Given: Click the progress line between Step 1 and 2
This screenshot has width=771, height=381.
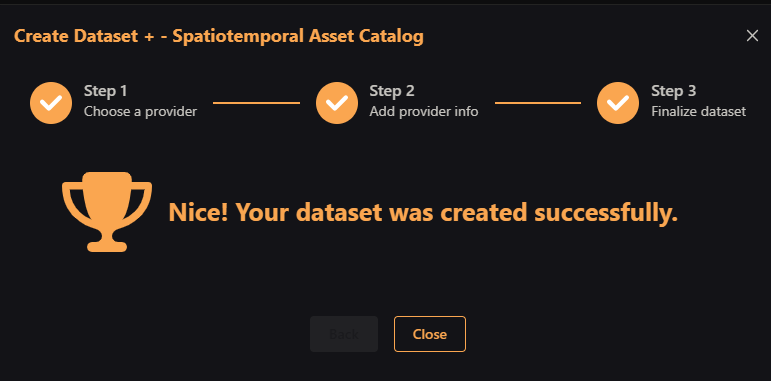Looking at the screenshot, I should [x=256, y=103].
